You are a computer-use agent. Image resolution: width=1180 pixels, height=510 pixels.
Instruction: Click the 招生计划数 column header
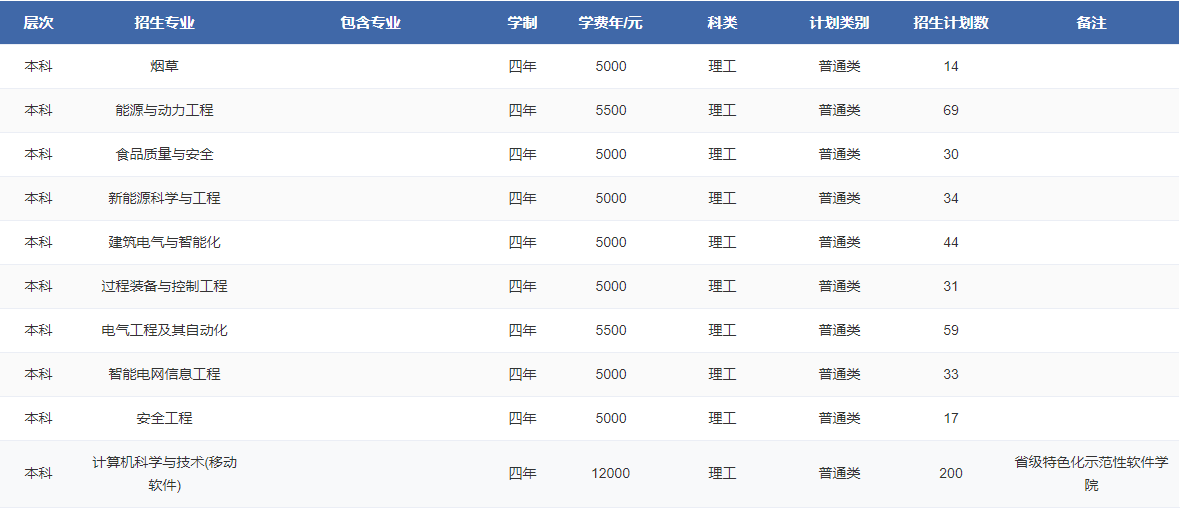point(950,23)
